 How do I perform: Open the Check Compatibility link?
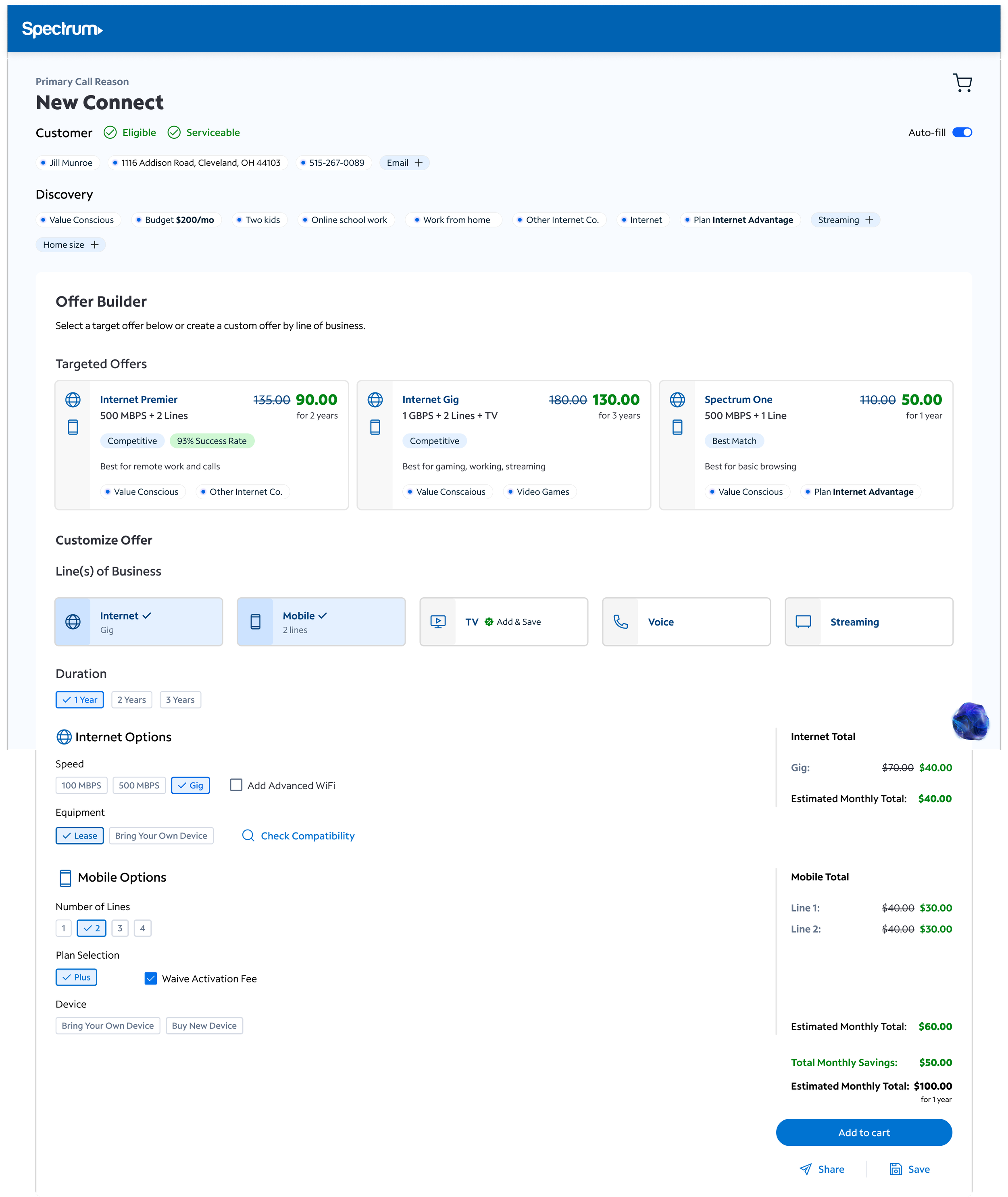coord(308,836)
